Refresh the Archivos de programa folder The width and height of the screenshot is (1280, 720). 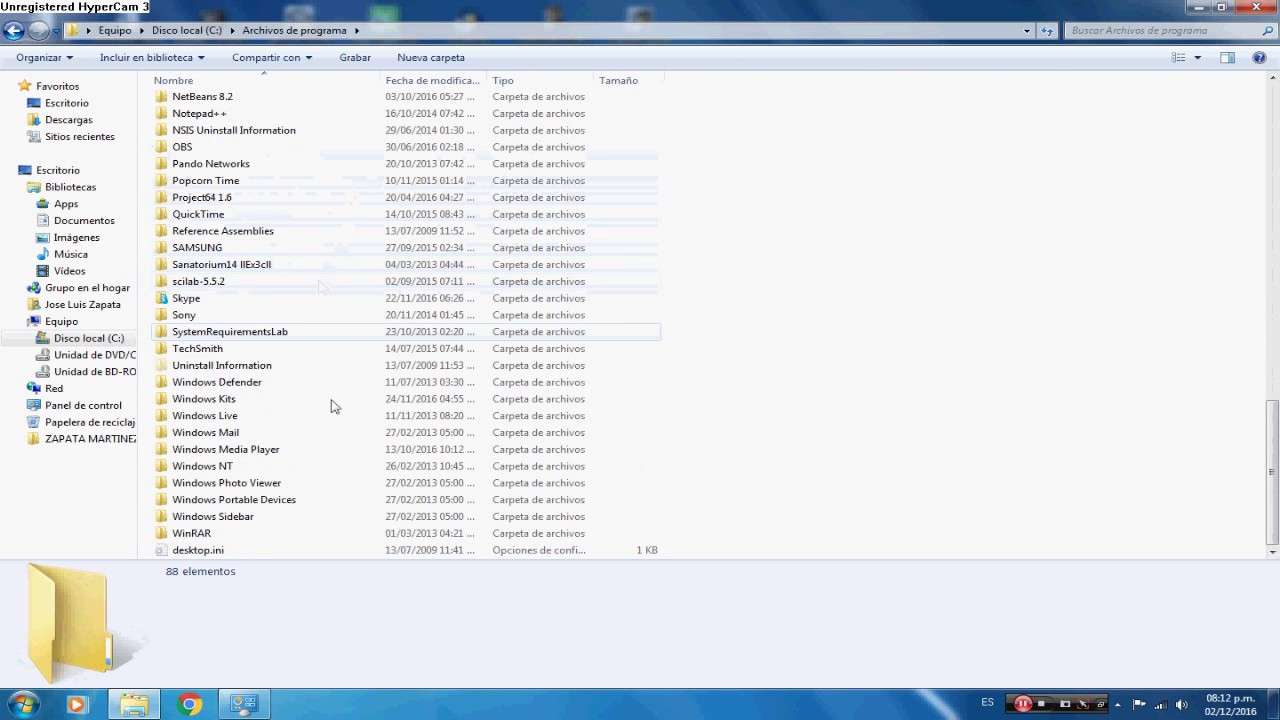(1047, 31)
